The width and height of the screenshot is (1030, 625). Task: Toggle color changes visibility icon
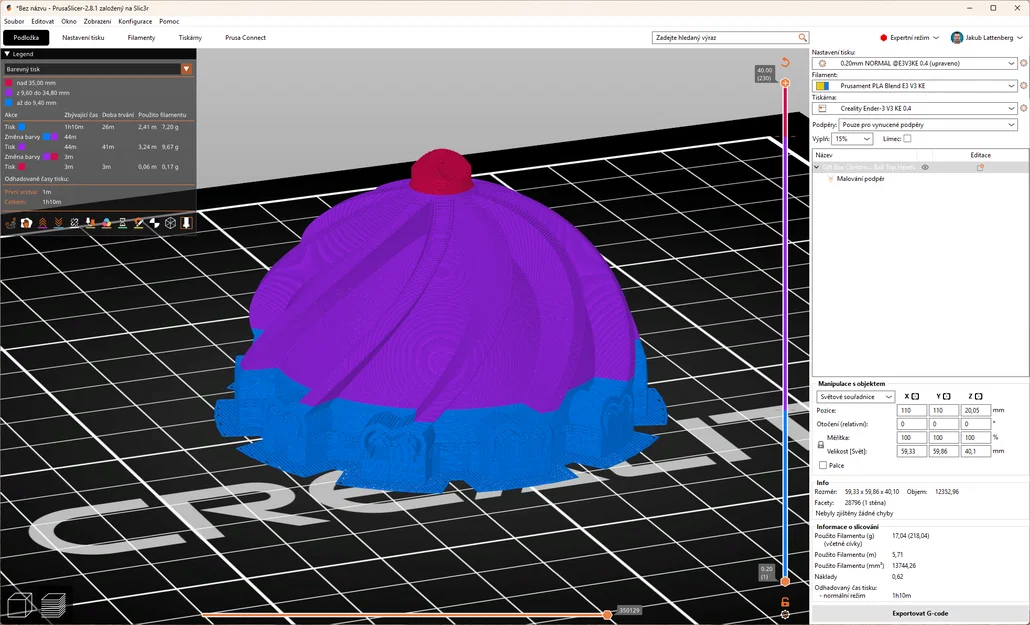tap(106, 223)
